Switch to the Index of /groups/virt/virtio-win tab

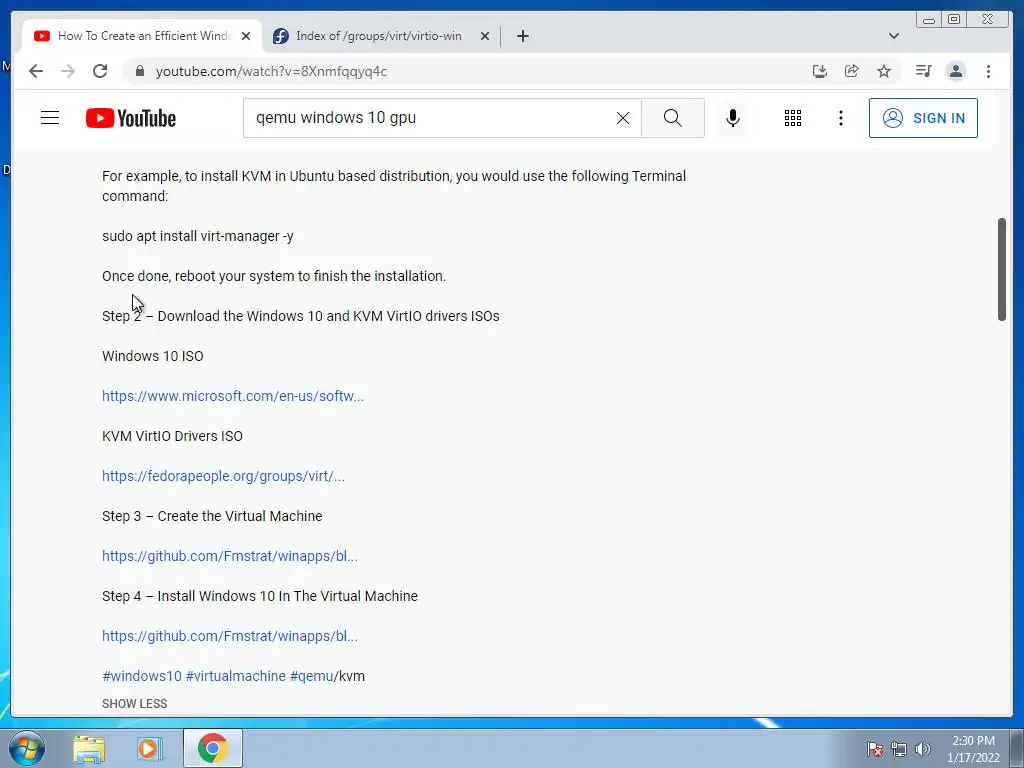click(x=378, y=36)
